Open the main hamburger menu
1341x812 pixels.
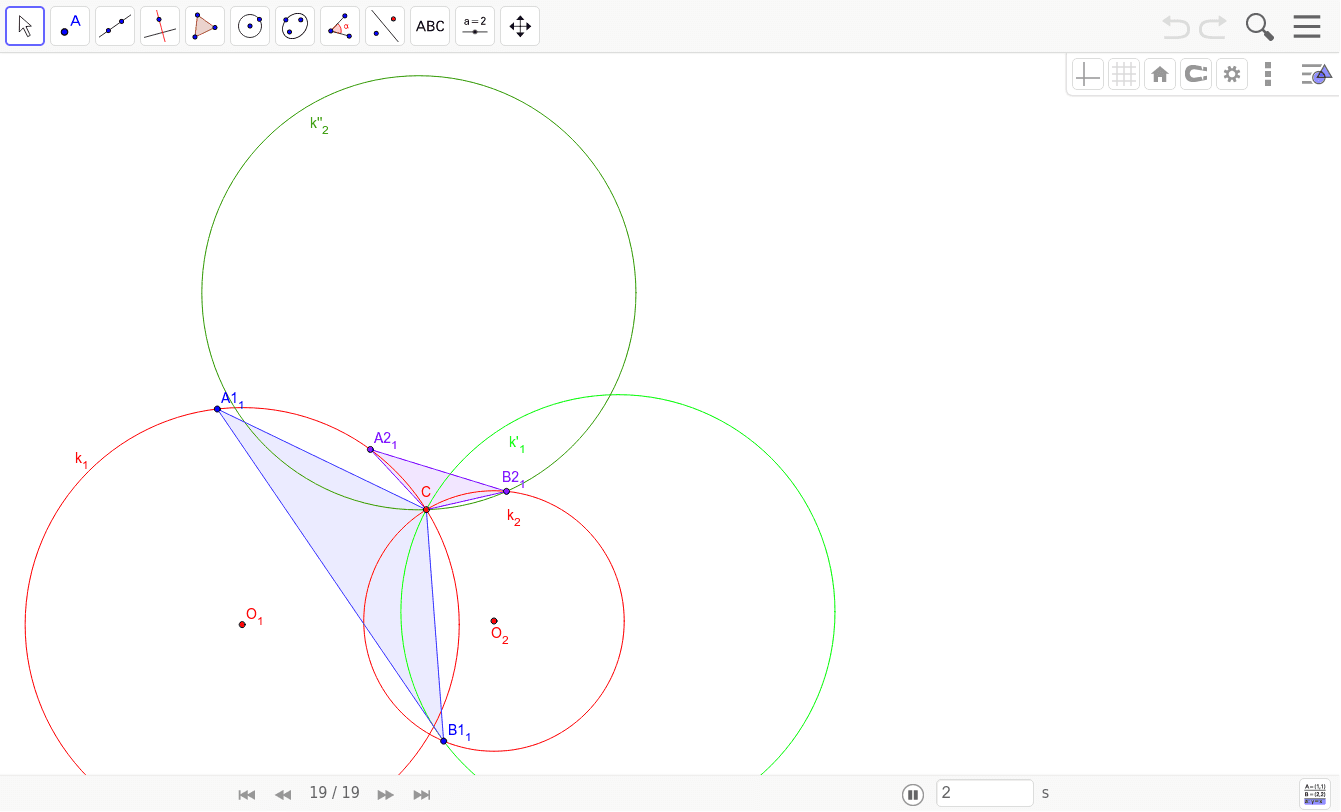click(1307, 27)
